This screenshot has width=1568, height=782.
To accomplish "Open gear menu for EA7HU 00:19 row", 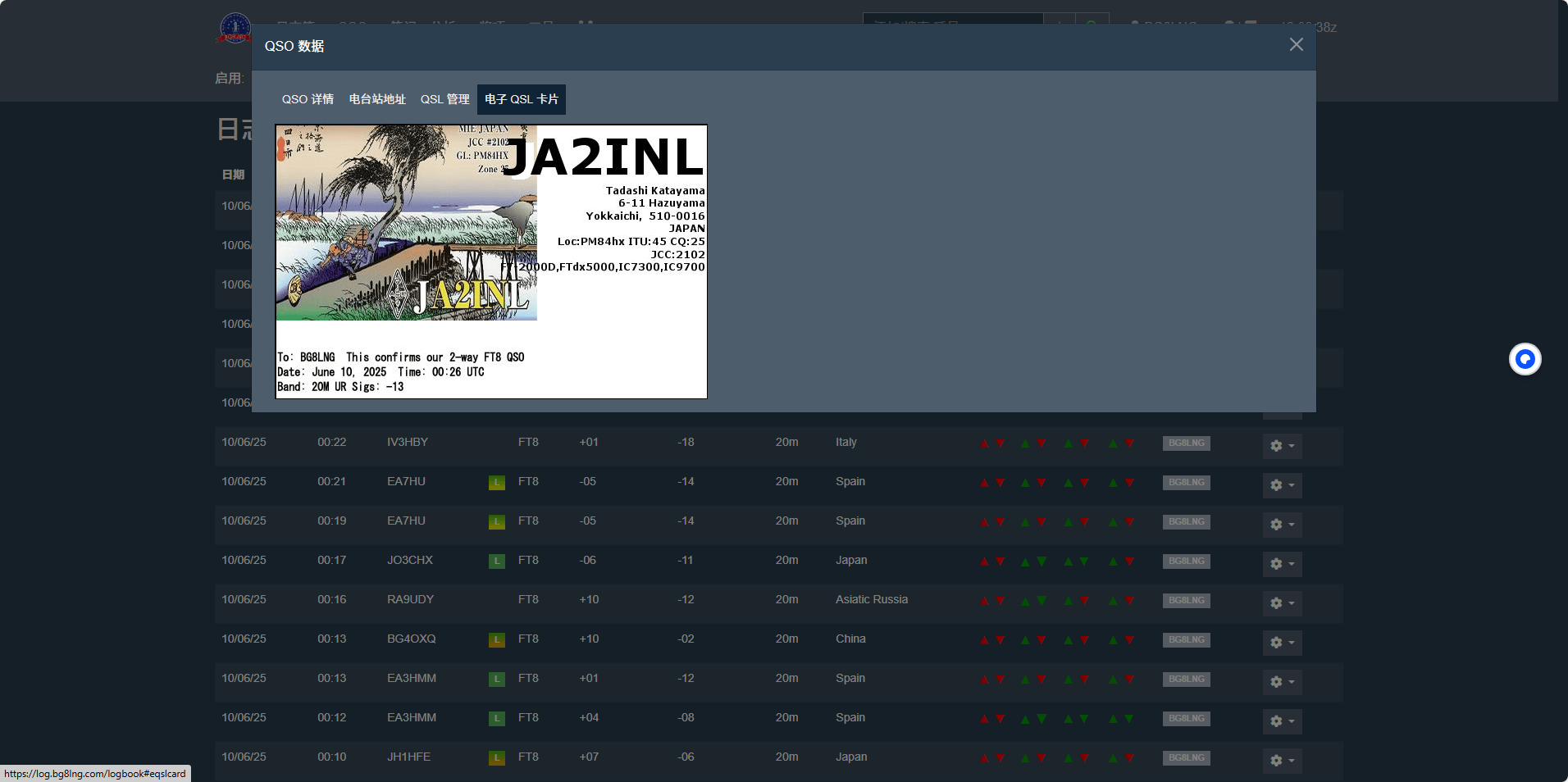I will 1282,525.
